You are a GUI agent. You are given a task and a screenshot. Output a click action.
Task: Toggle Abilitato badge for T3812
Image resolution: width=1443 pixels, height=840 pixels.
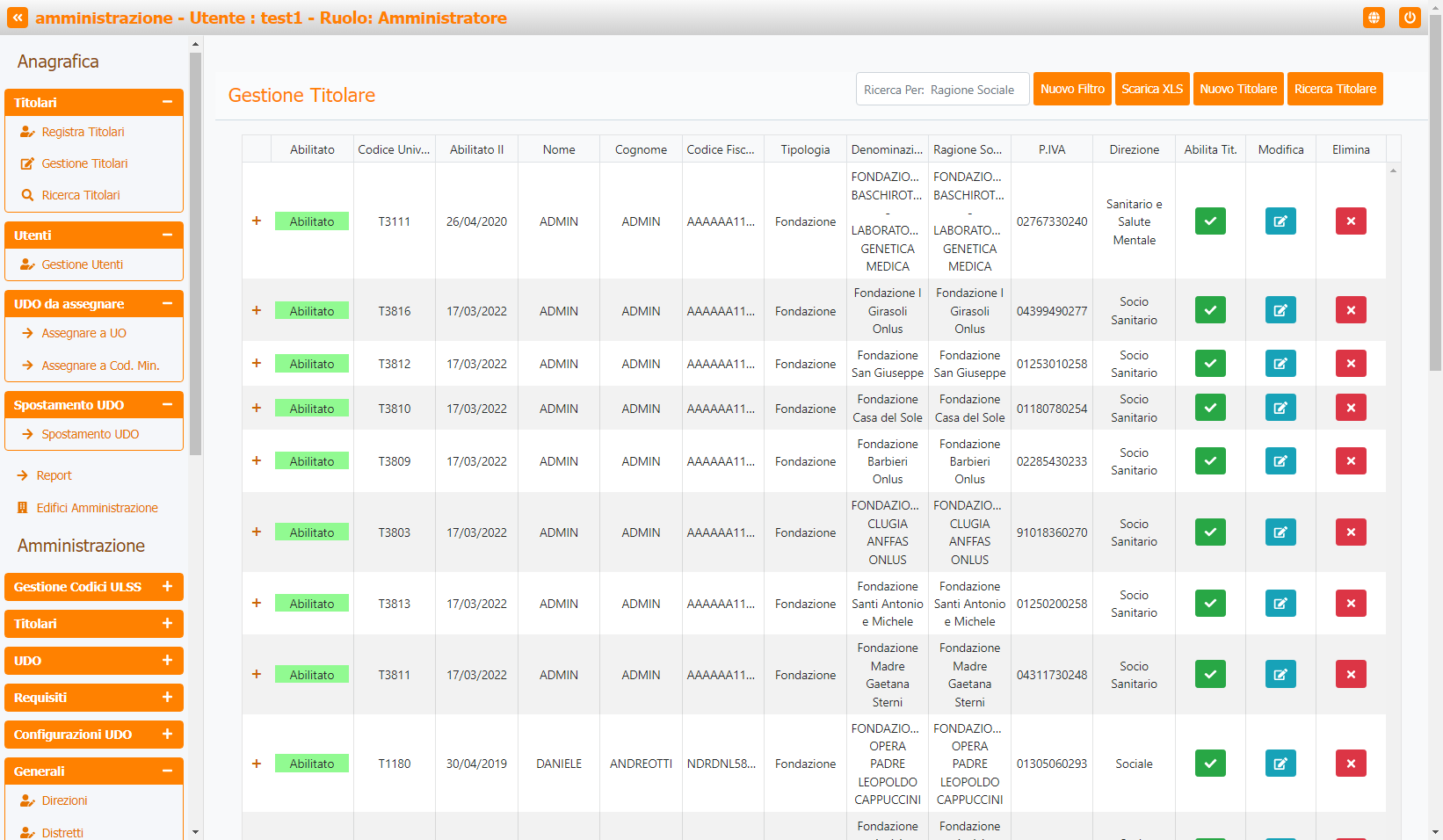[312, 364]
